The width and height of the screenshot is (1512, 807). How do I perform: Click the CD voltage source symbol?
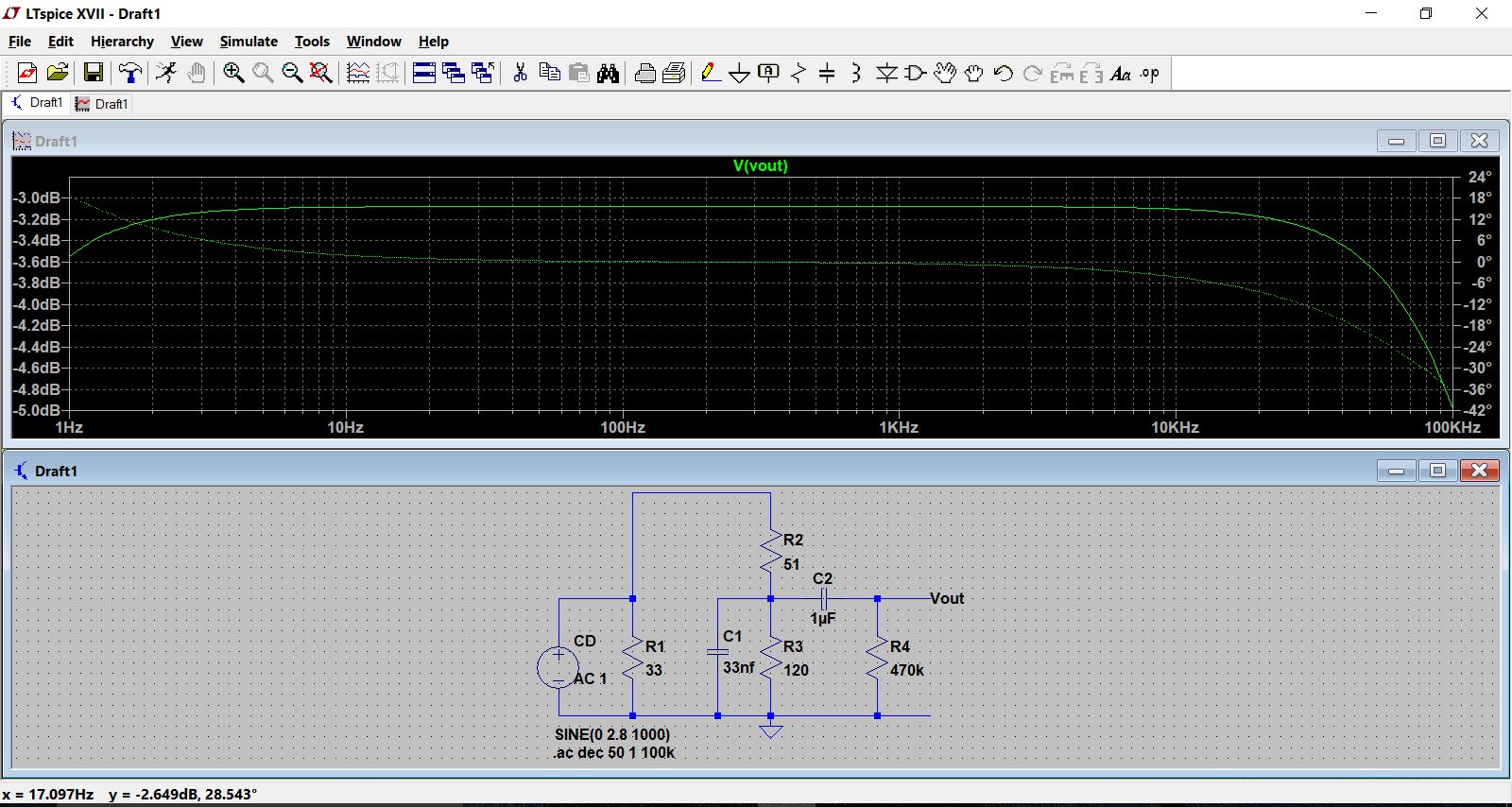(558, 667)
